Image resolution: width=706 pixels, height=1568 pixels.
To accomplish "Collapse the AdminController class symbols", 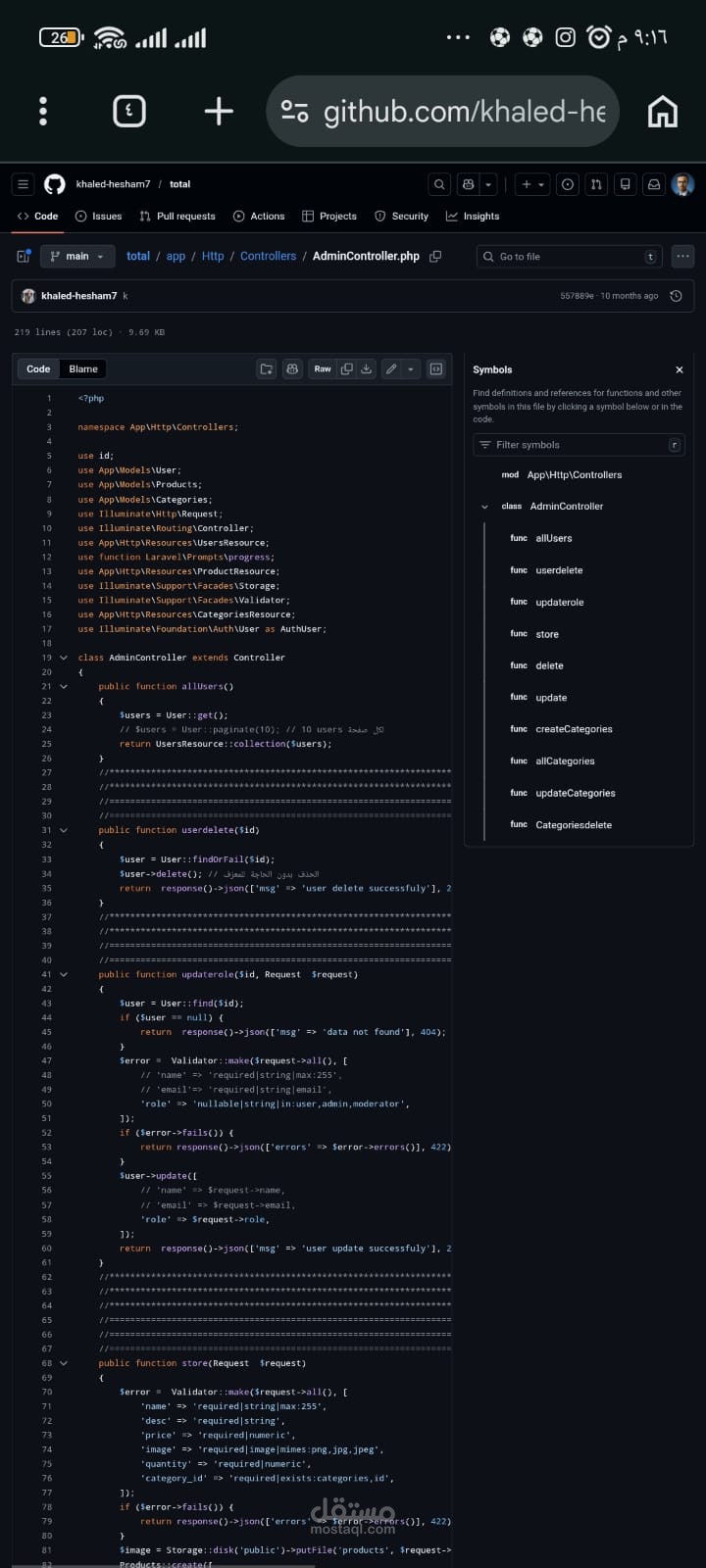I will click(485, 507).
